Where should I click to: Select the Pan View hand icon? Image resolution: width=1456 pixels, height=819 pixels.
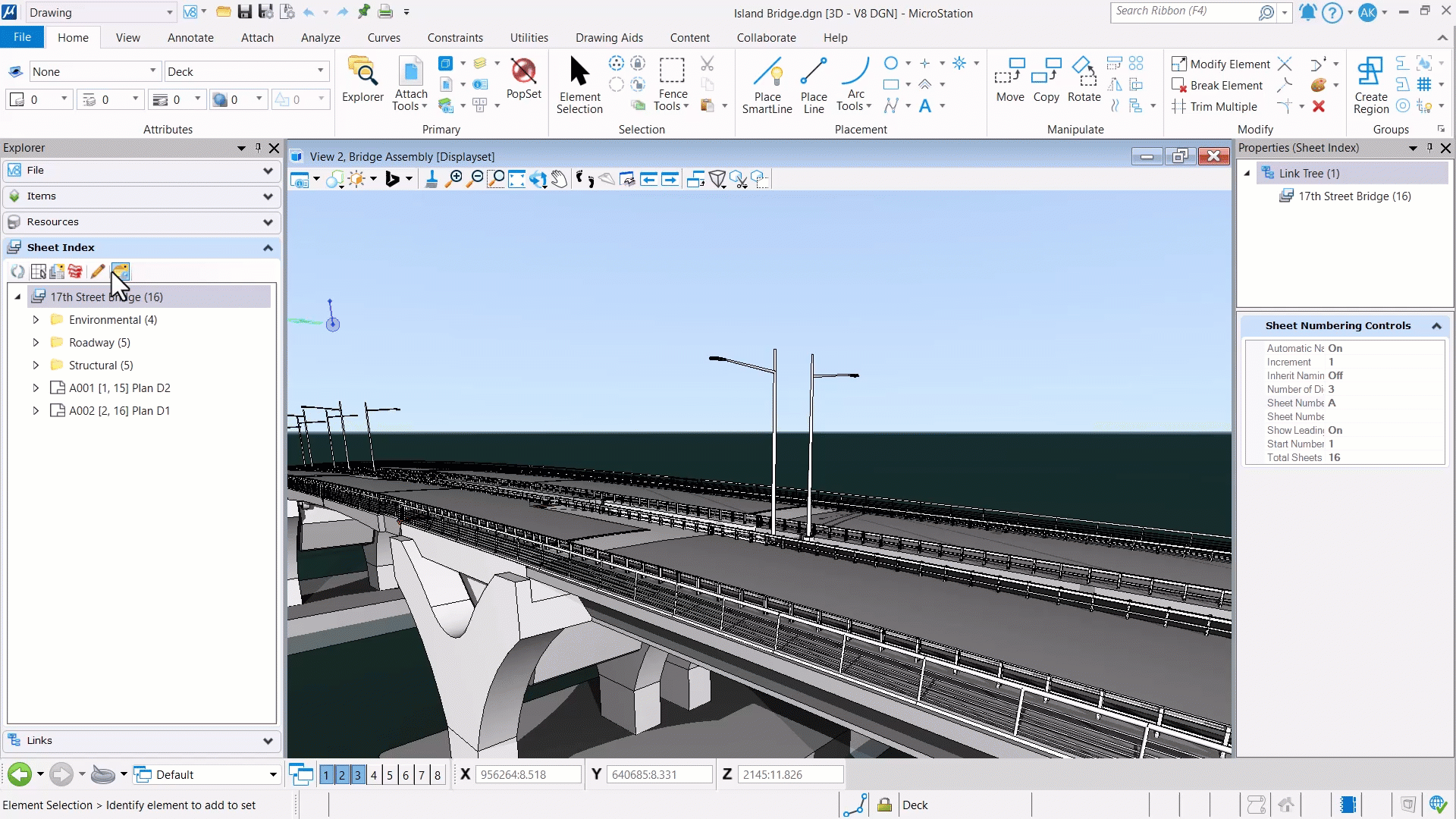tap(559, 179)
